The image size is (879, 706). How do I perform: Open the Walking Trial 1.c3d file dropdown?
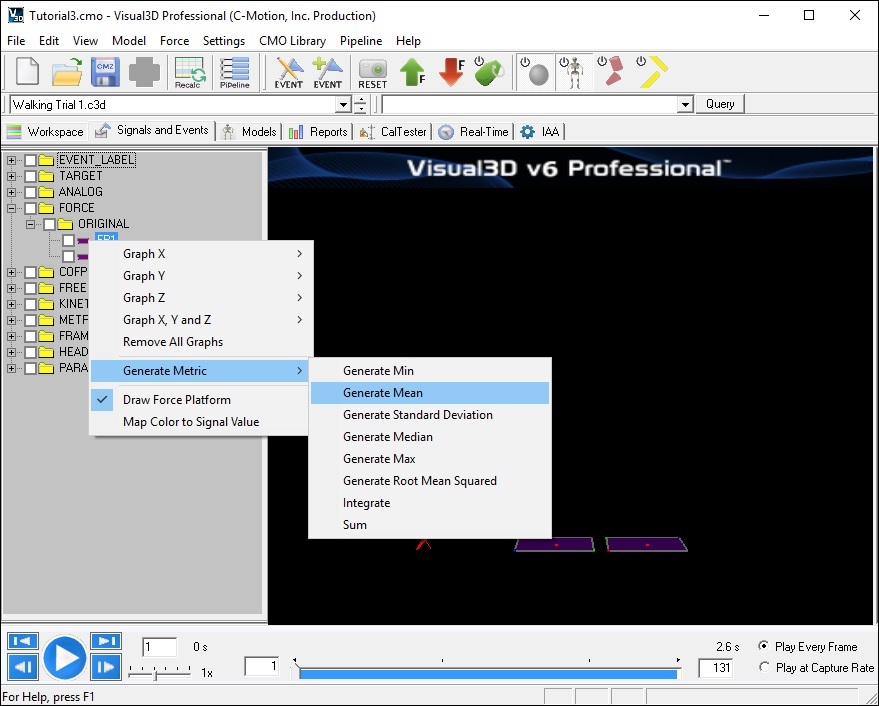tap(343, 105)
